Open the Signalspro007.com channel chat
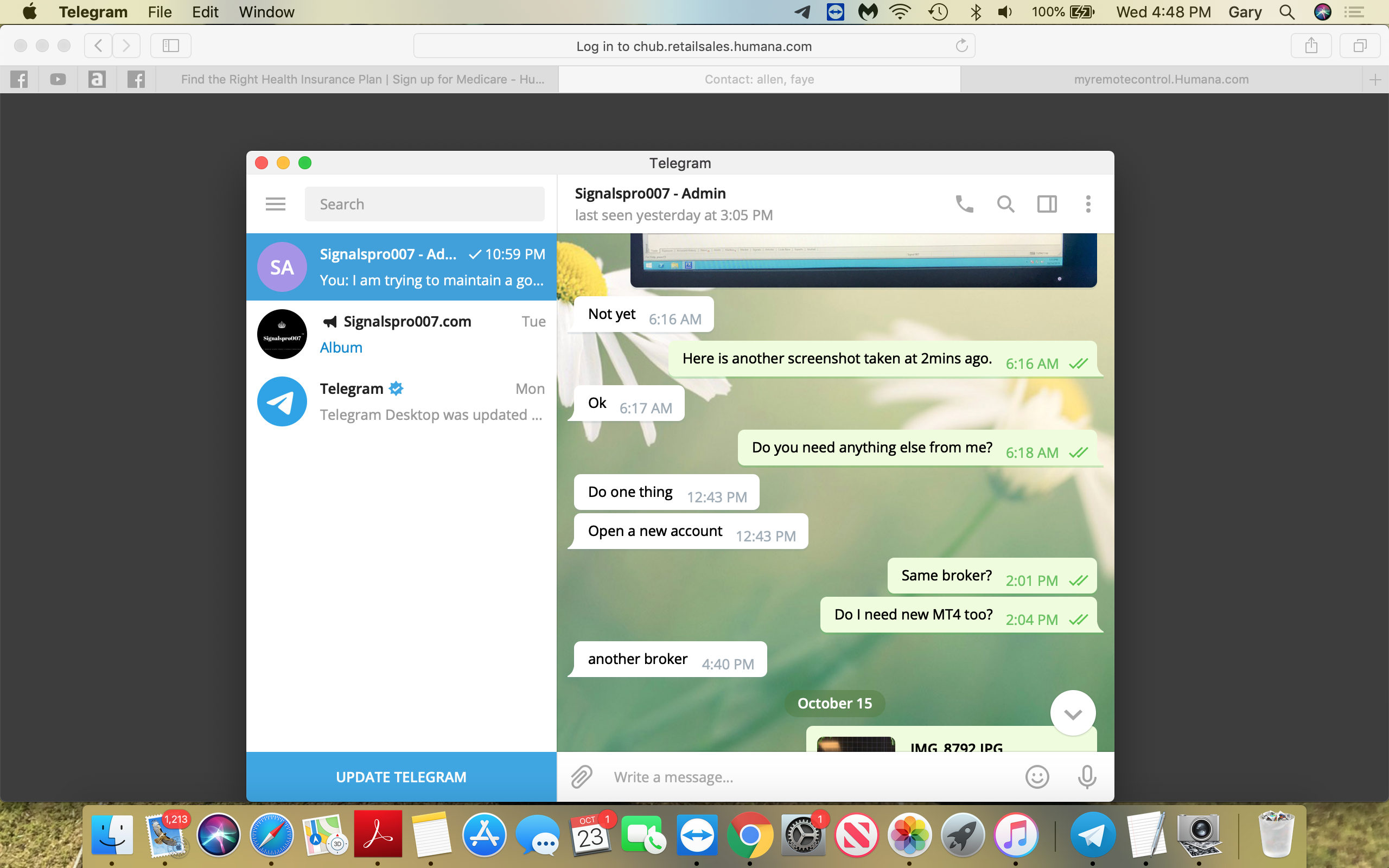1389x868 pixels. (401, 334)
